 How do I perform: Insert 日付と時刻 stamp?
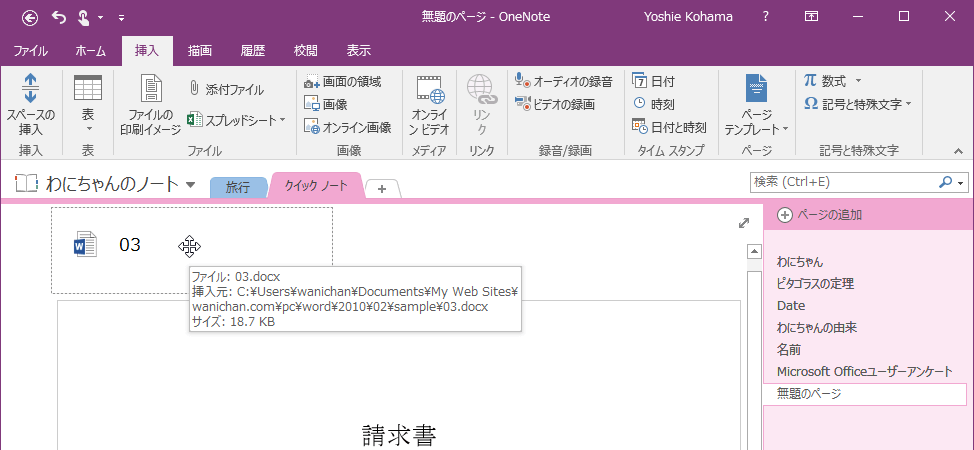[x=669, y=127]
